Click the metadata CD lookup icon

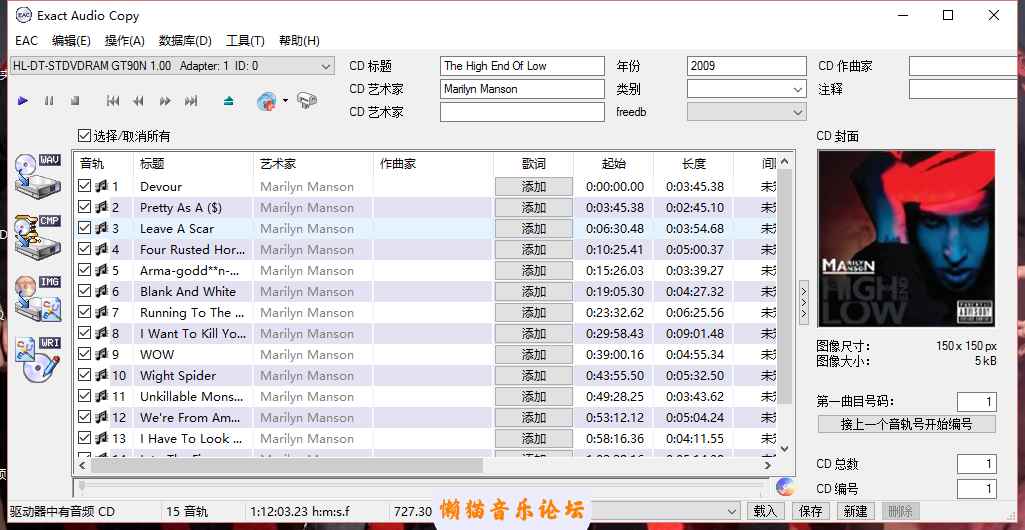click(267, 101)
